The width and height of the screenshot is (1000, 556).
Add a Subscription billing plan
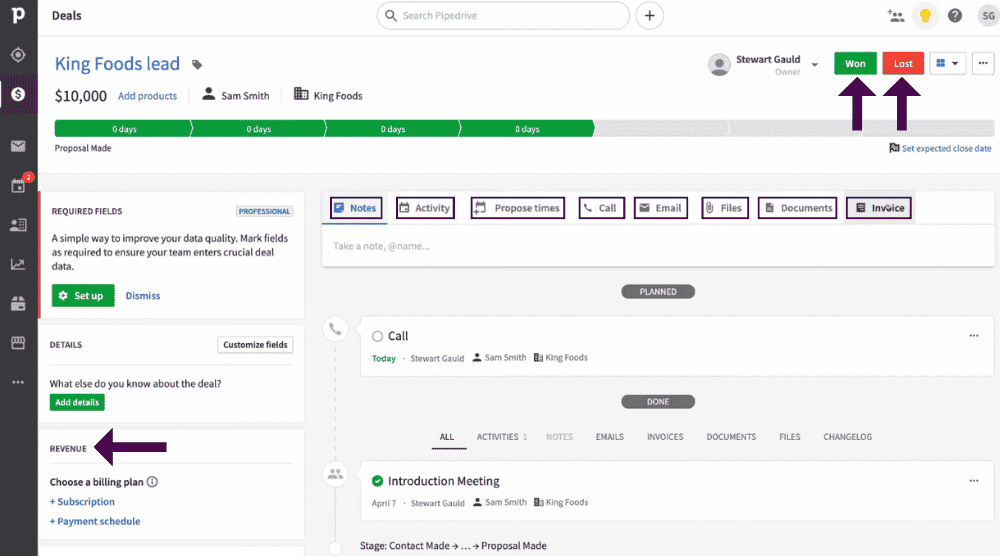(x=82, y=502)
